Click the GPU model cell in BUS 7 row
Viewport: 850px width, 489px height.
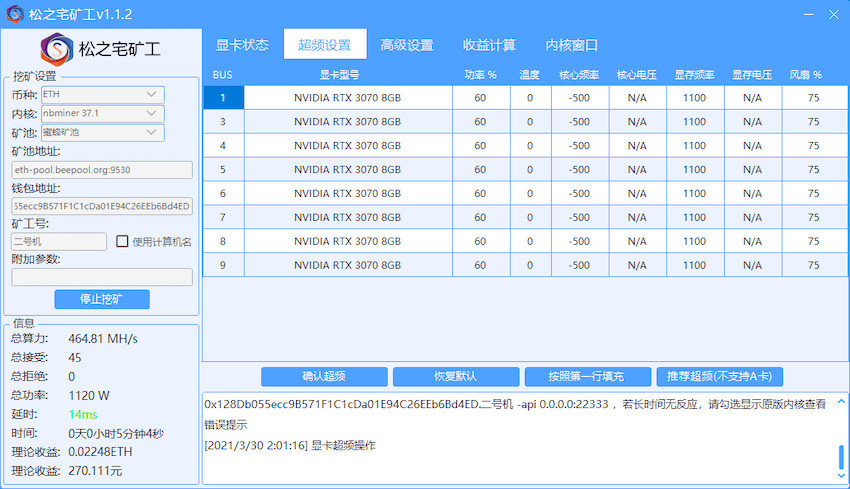click(347, 217)
